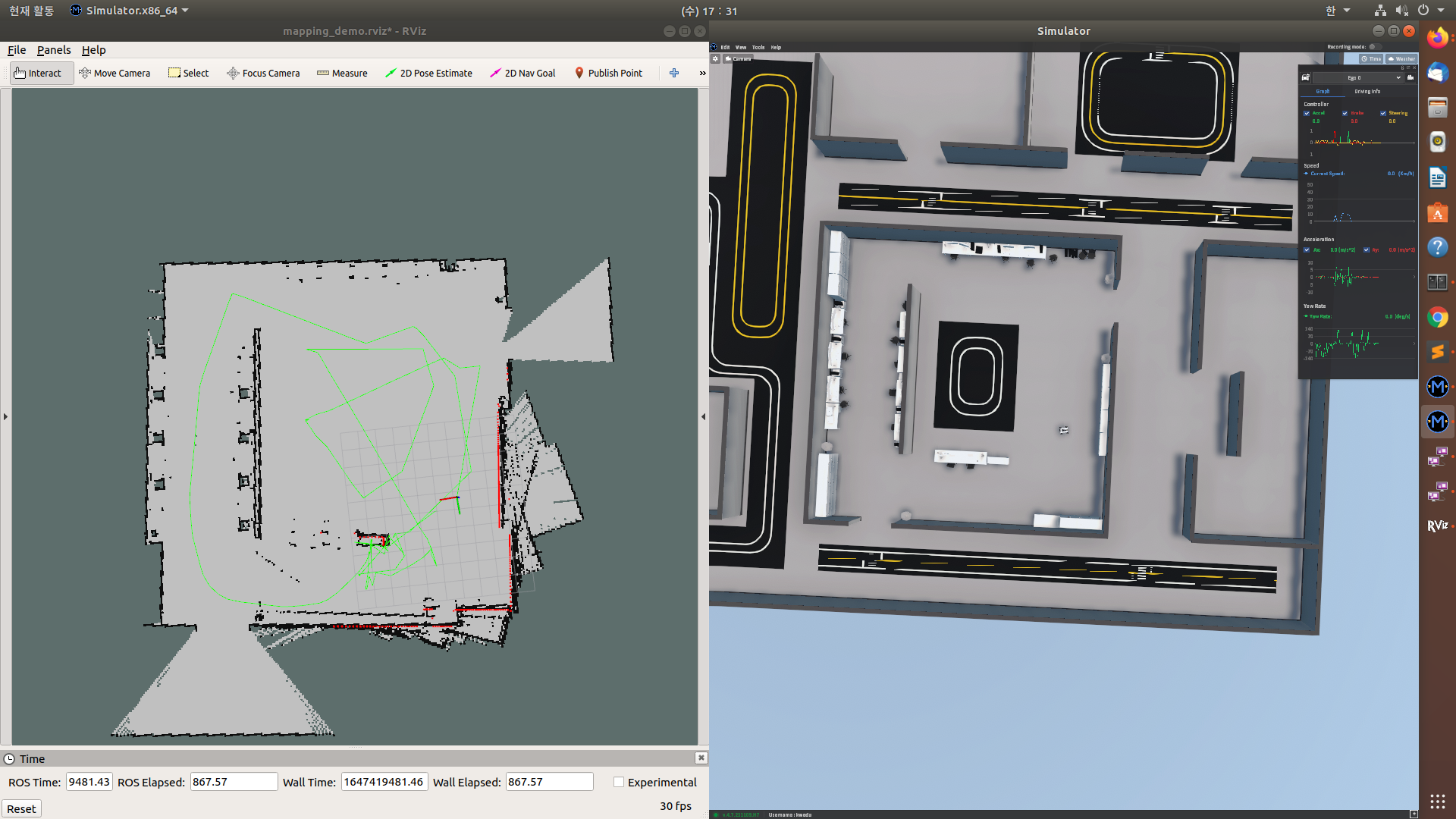Open LibreOffice Writer from dock
The width and height of the screenshot is (1456, 819).
pyautogui.click(x=1437, y=177)
